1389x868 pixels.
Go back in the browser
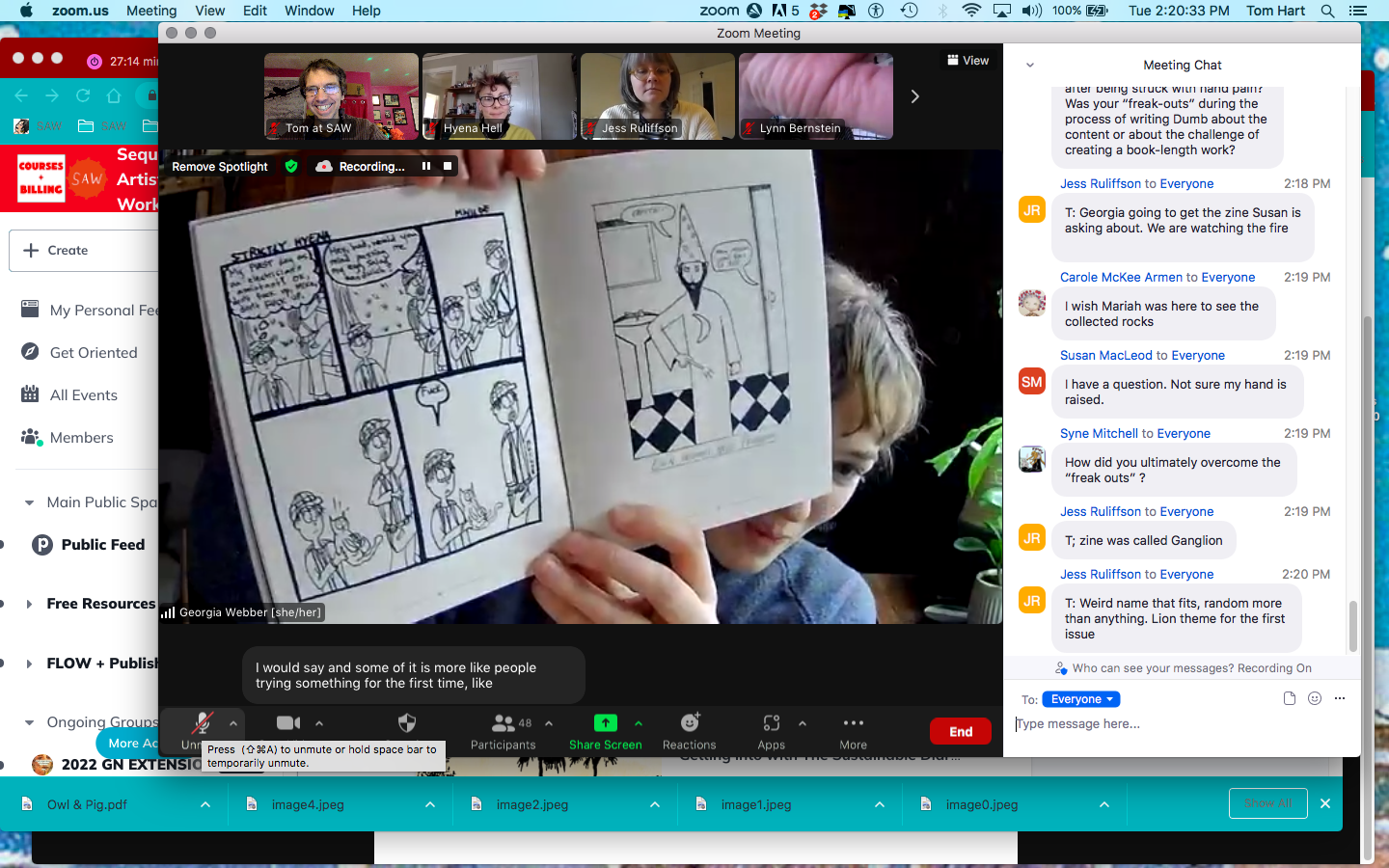click(21, 95)
